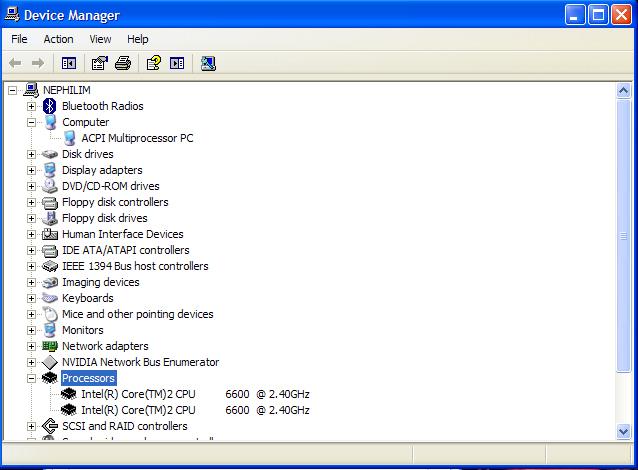
Task: Click the NEPHILIM computer icon
Action: pyautogui.click(x=31, y=90)
